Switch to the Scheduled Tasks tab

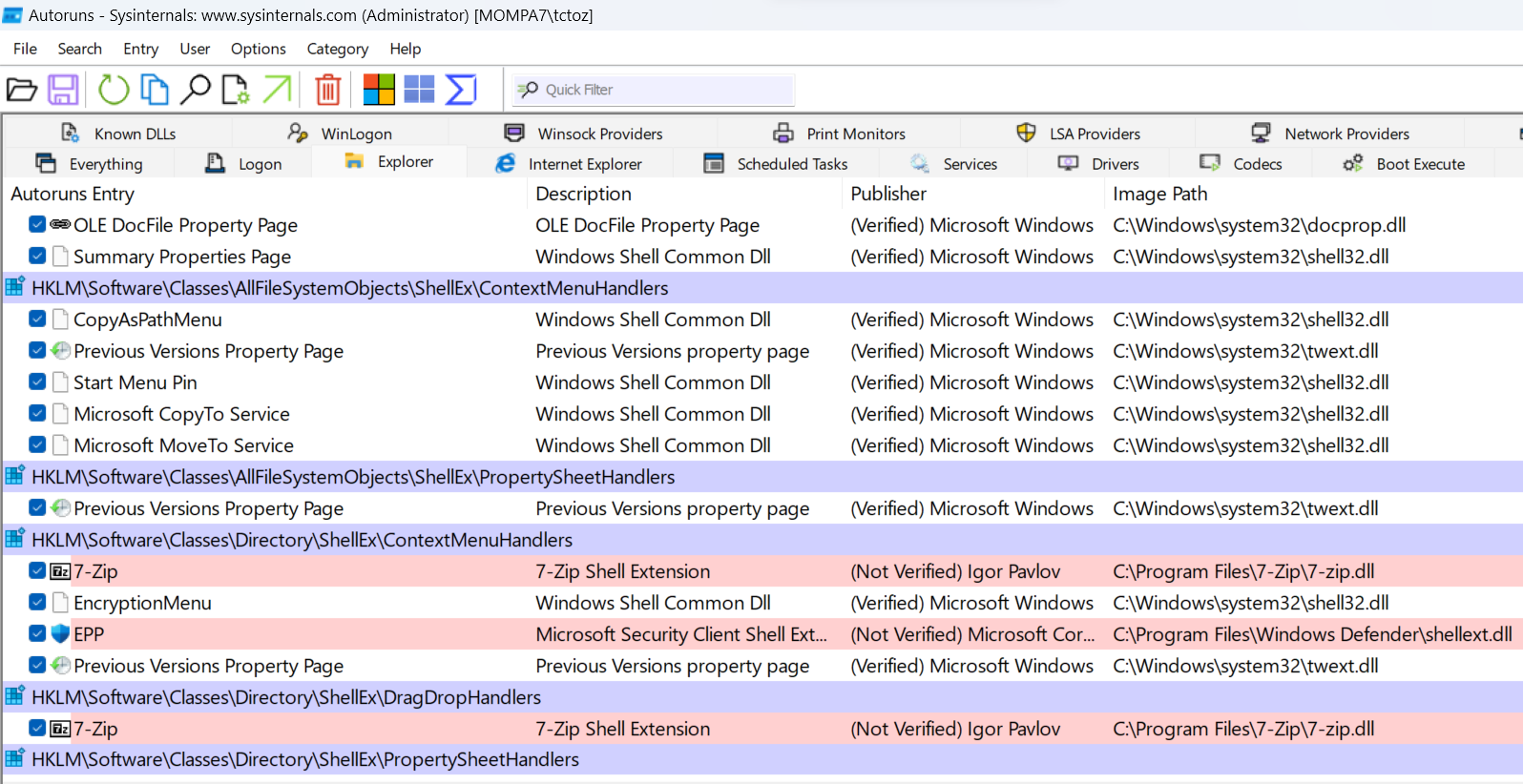(x=775, y=163)
